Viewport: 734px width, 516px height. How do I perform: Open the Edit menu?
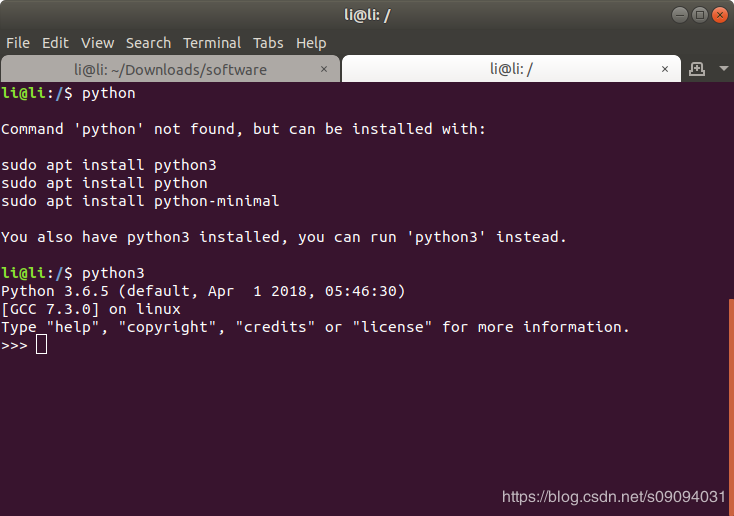55,43
